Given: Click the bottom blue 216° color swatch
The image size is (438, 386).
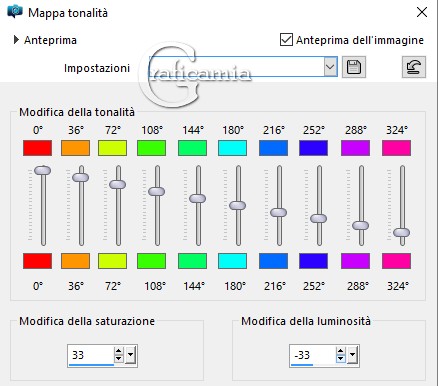Looking at the screenshot, I should [273, 261].
